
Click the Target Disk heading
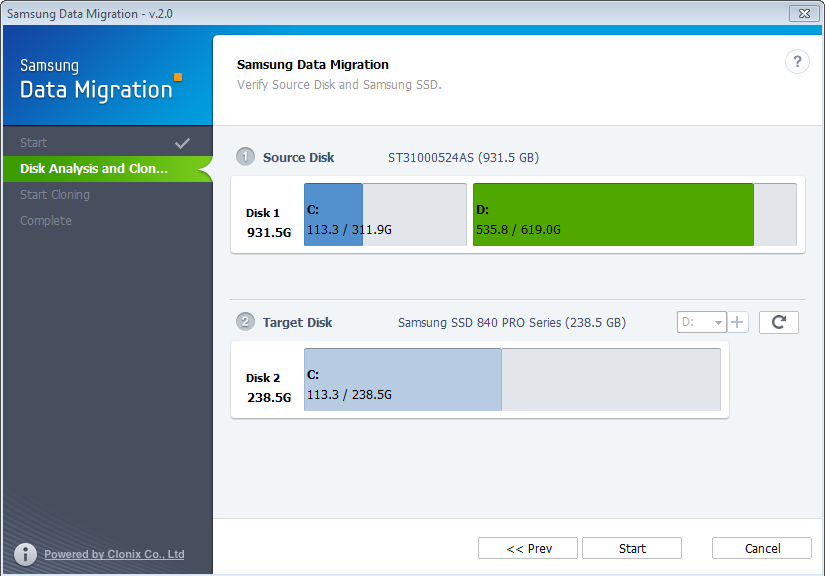[x=297, y=322]
